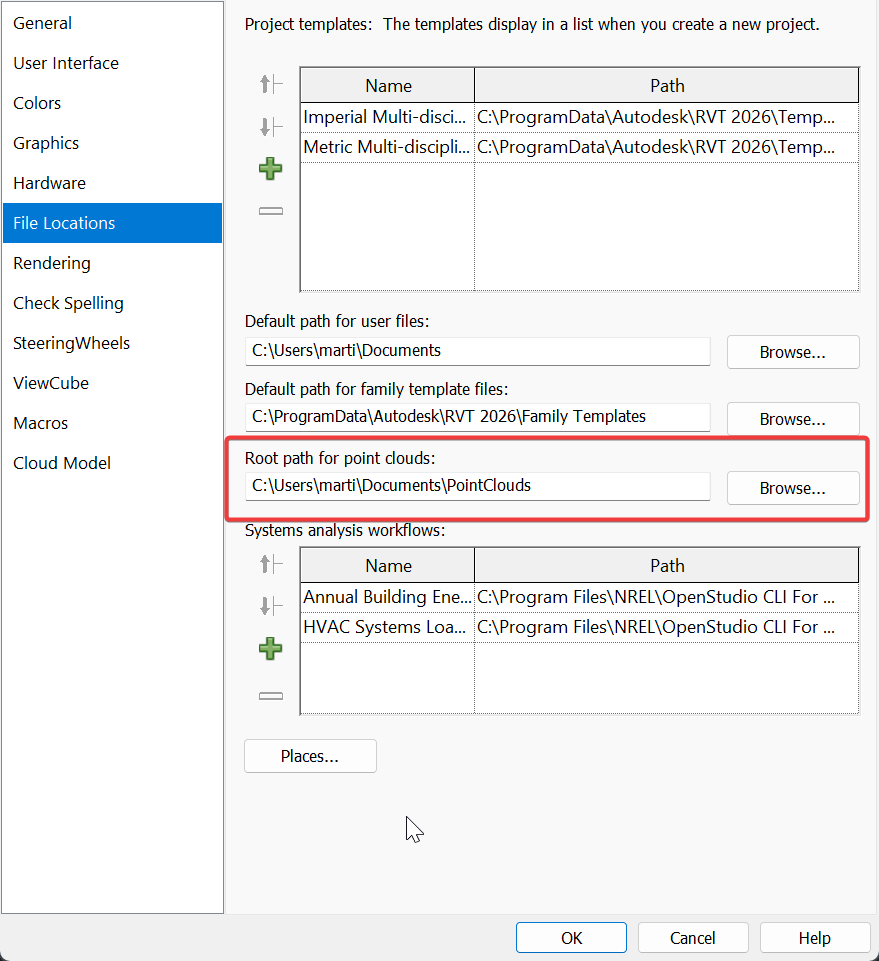Open Help for options

[815, 938]
